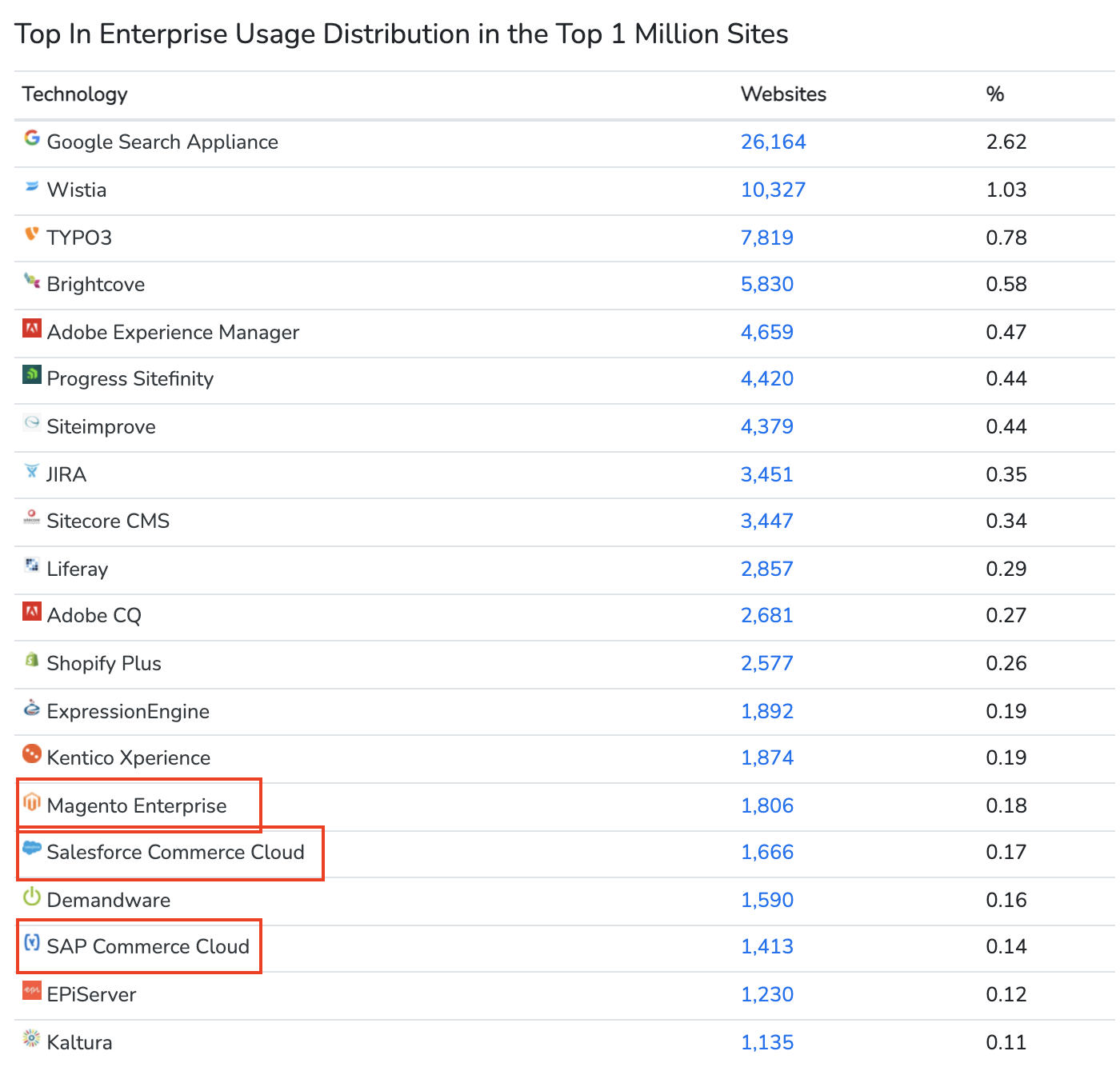Open the 26,164 websites link for Google Search Appliance
Screen dimensions: 1120x1067
coord(773,142)
